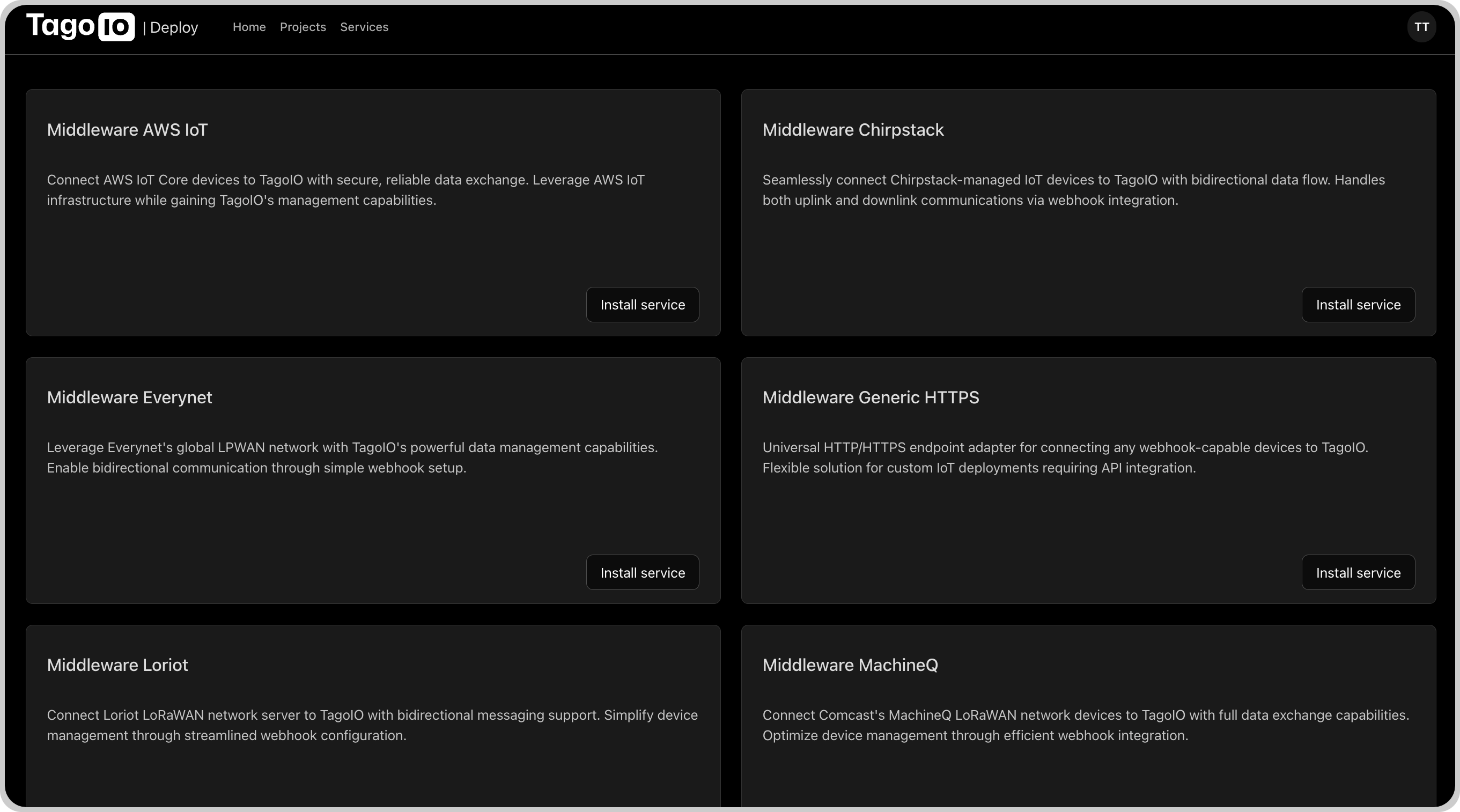Click the Everynet LPWAN description text
The width and height of the screenshot is (1460, 812).
352,457
